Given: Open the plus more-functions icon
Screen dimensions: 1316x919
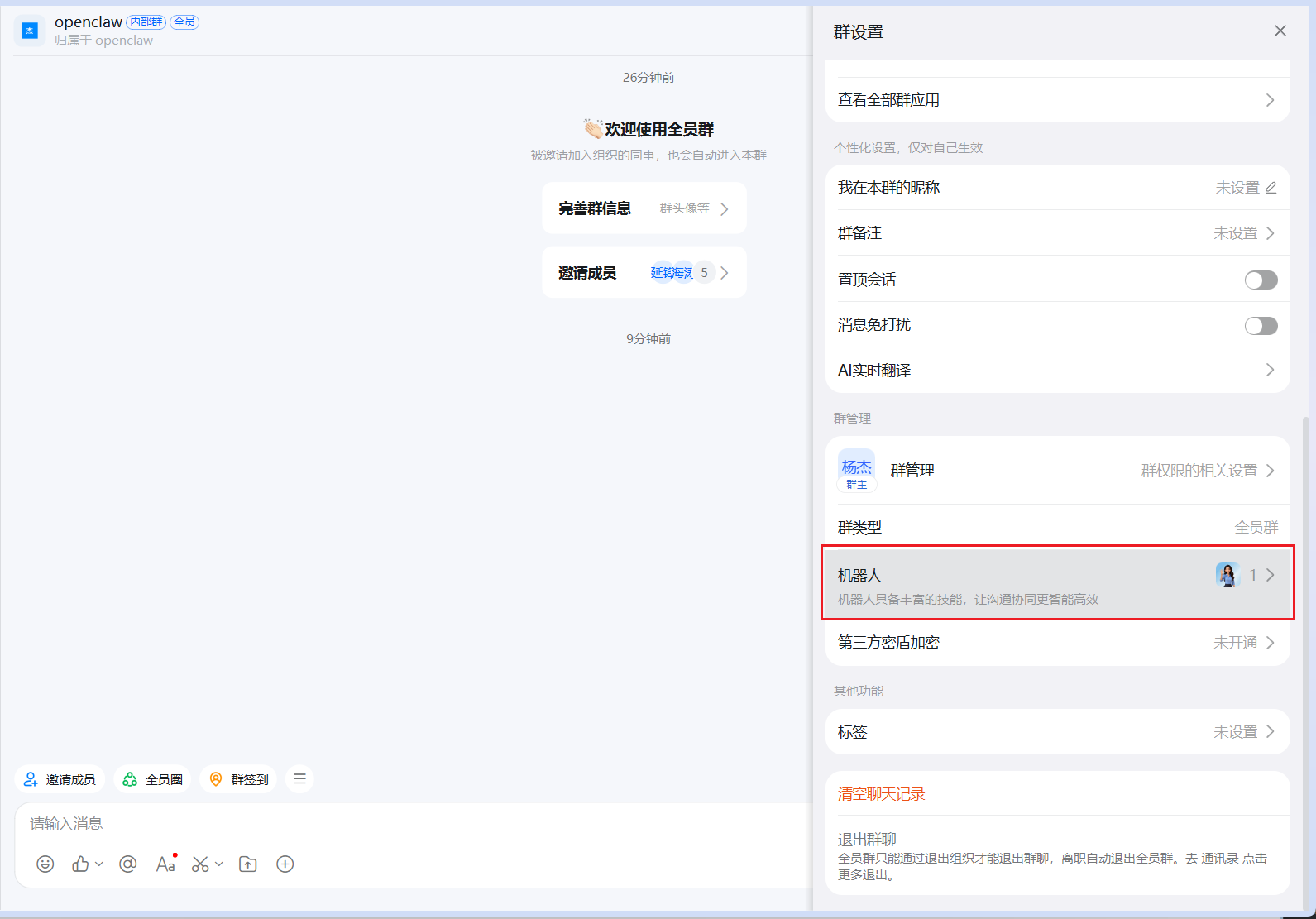Looking at the screenshot, I should 285,864.
